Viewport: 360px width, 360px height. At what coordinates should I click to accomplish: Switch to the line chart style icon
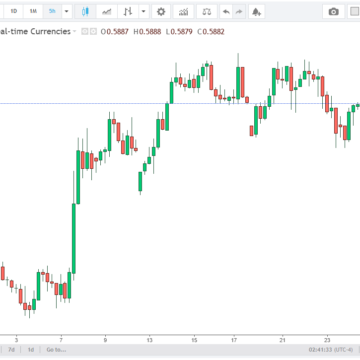pos(107,12)
